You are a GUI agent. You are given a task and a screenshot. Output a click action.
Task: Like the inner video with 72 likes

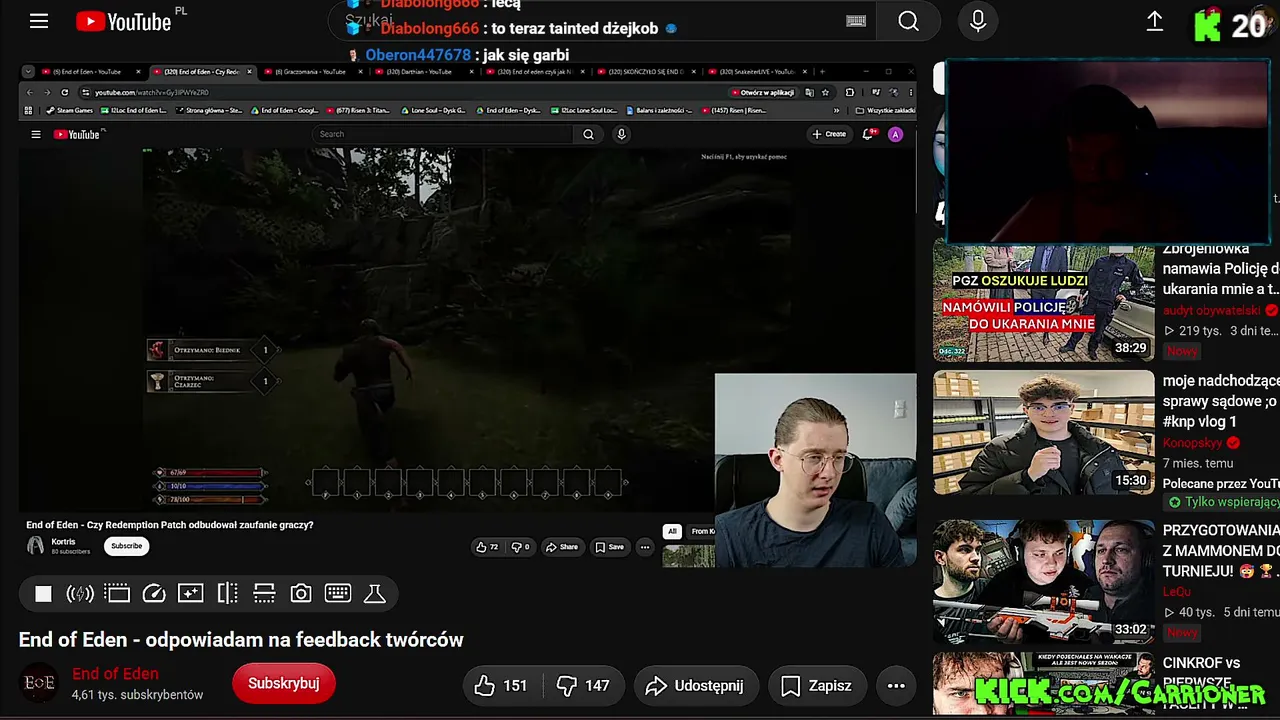point(488,547)
